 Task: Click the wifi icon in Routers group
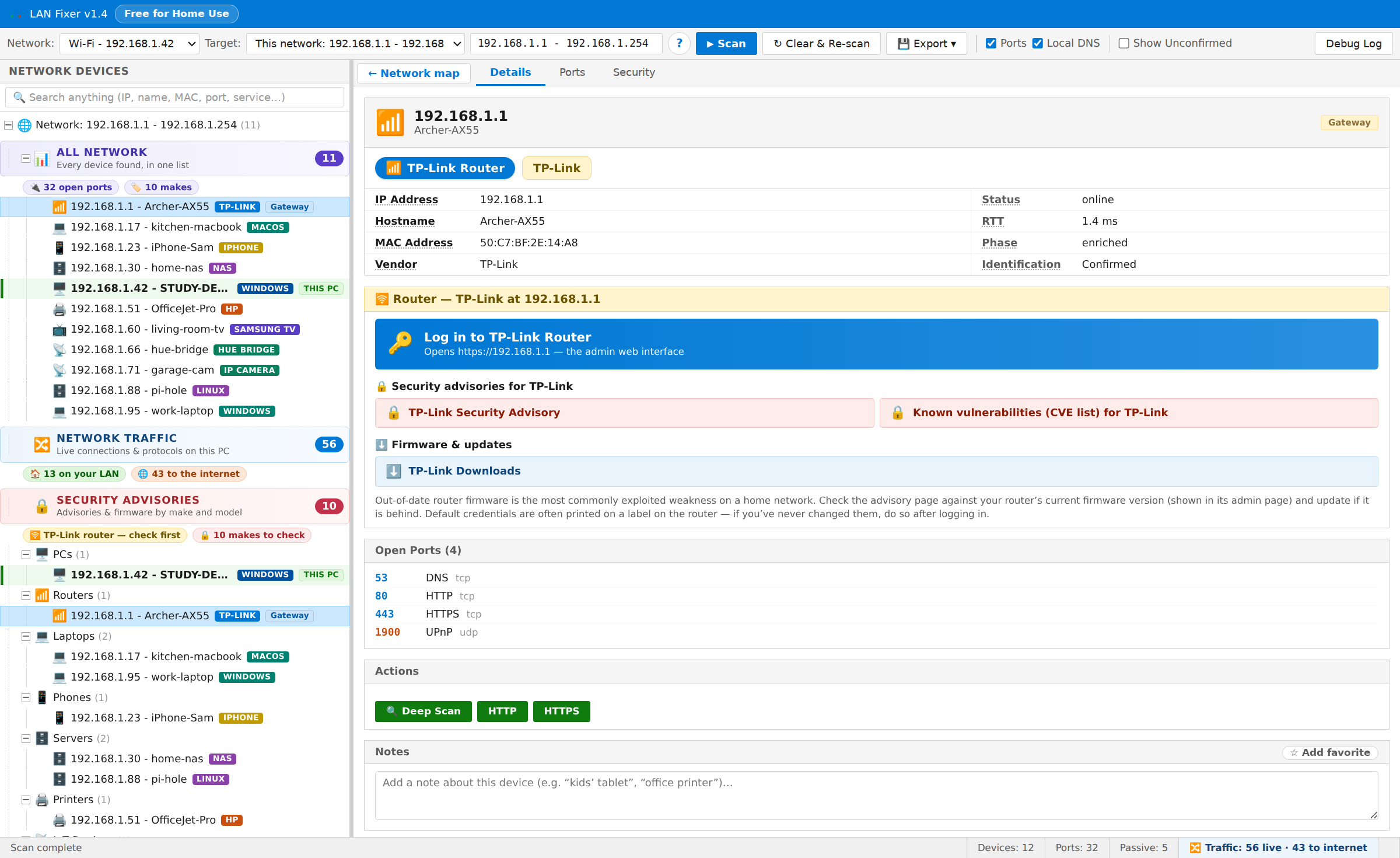[x=42, y=595]
